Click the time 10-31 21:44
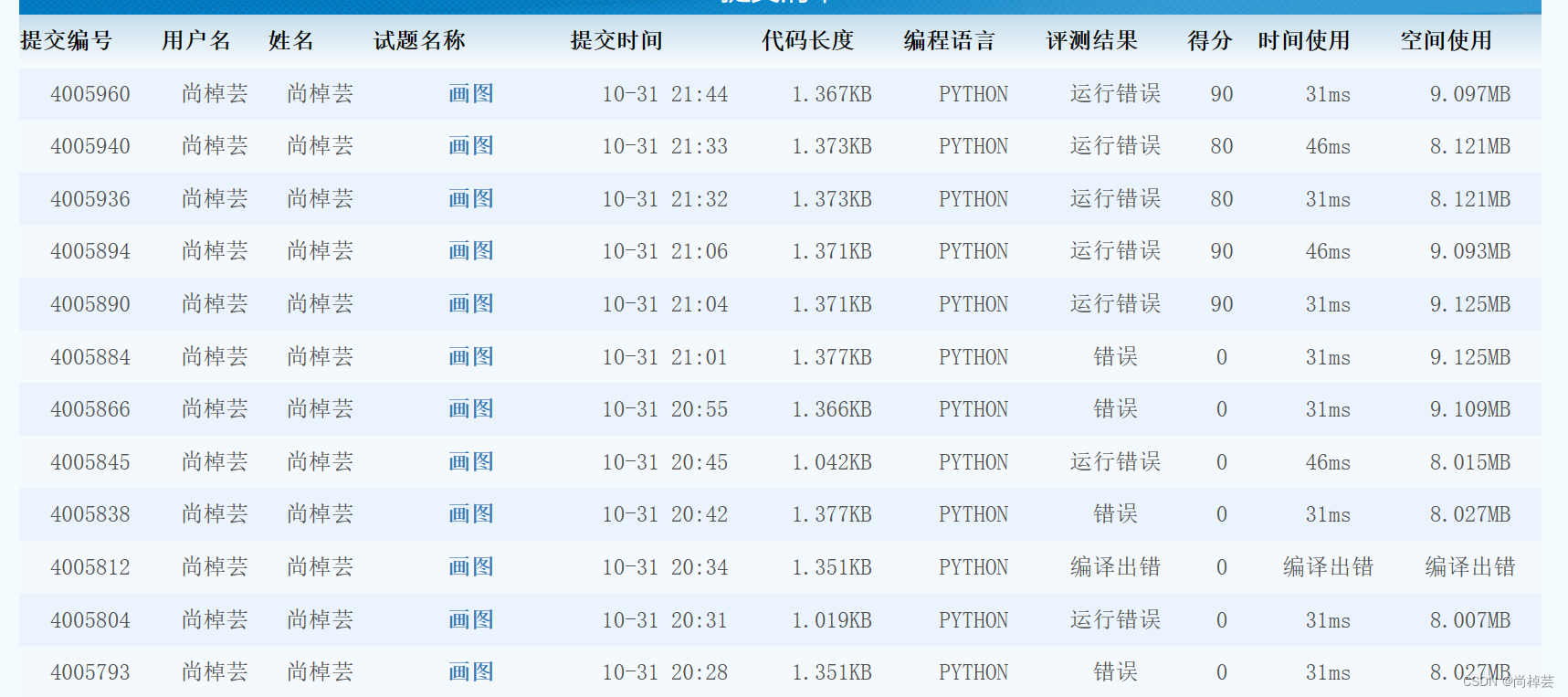The width and height of the screenshot is (1568, 697). click(x=665, y=94)
